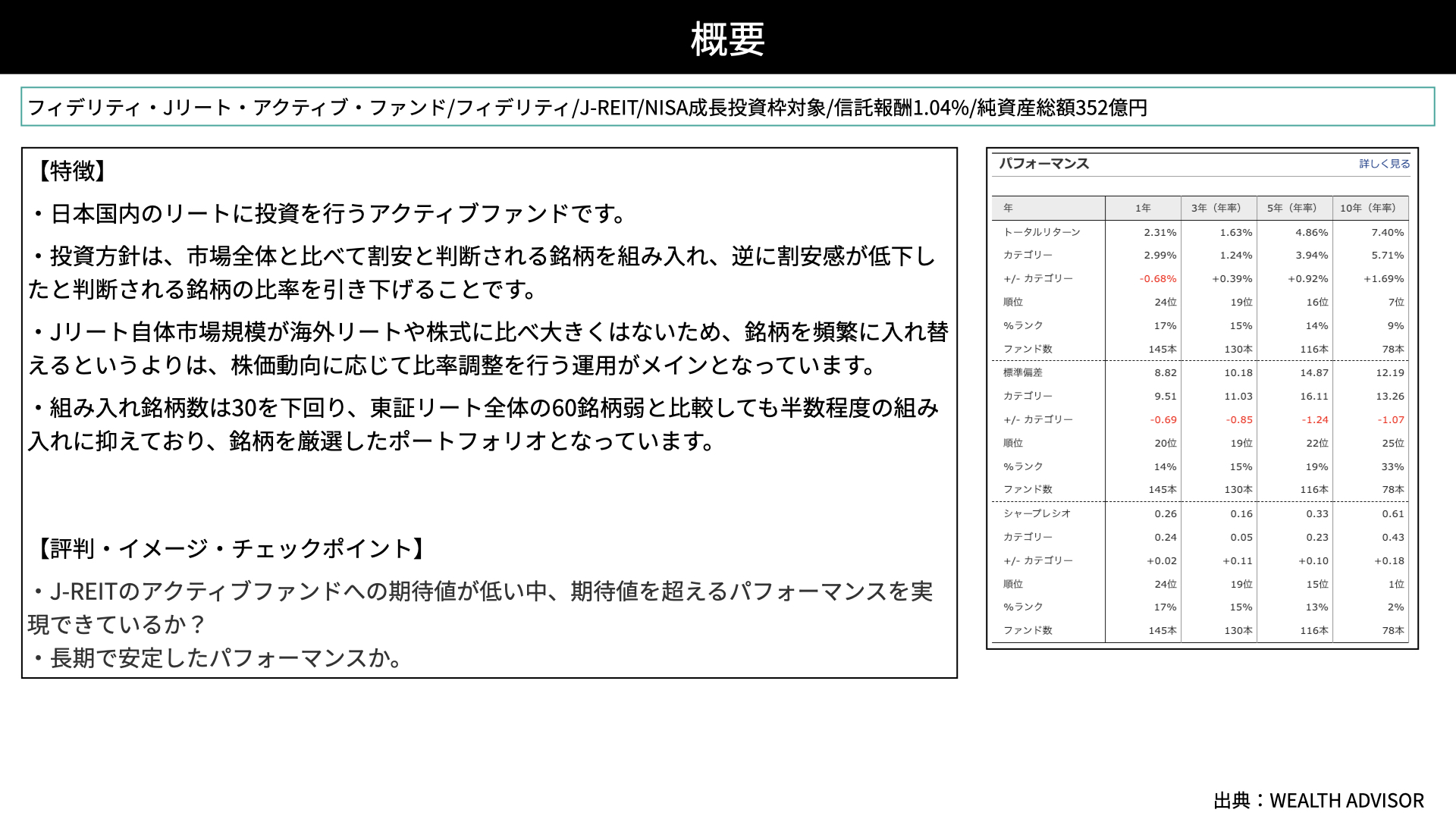The height and width of the screenshot is (819, 1456).
Task: Click the 【評判・イメージ・チェックポイント】 heading
Action: pyautogui.click(x=231, y=548)
